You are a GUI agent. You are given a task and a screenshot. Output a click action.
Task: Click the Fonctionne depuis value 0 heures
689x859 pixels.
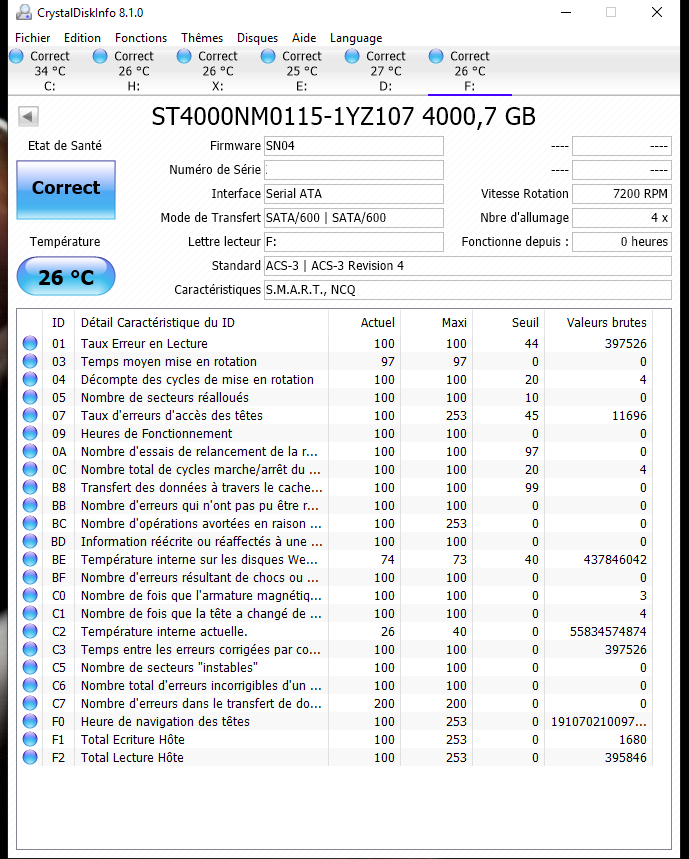[x=622, y=242]
